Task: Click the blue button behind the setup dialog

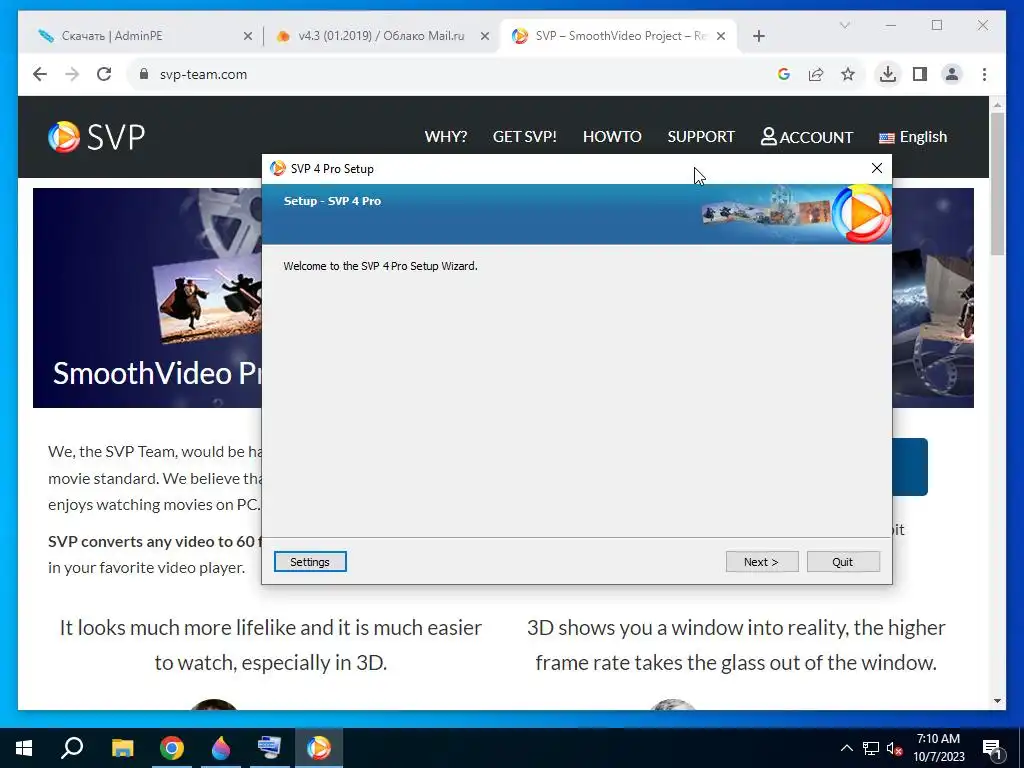Action: pyautogui.click(x=910, y=467)
